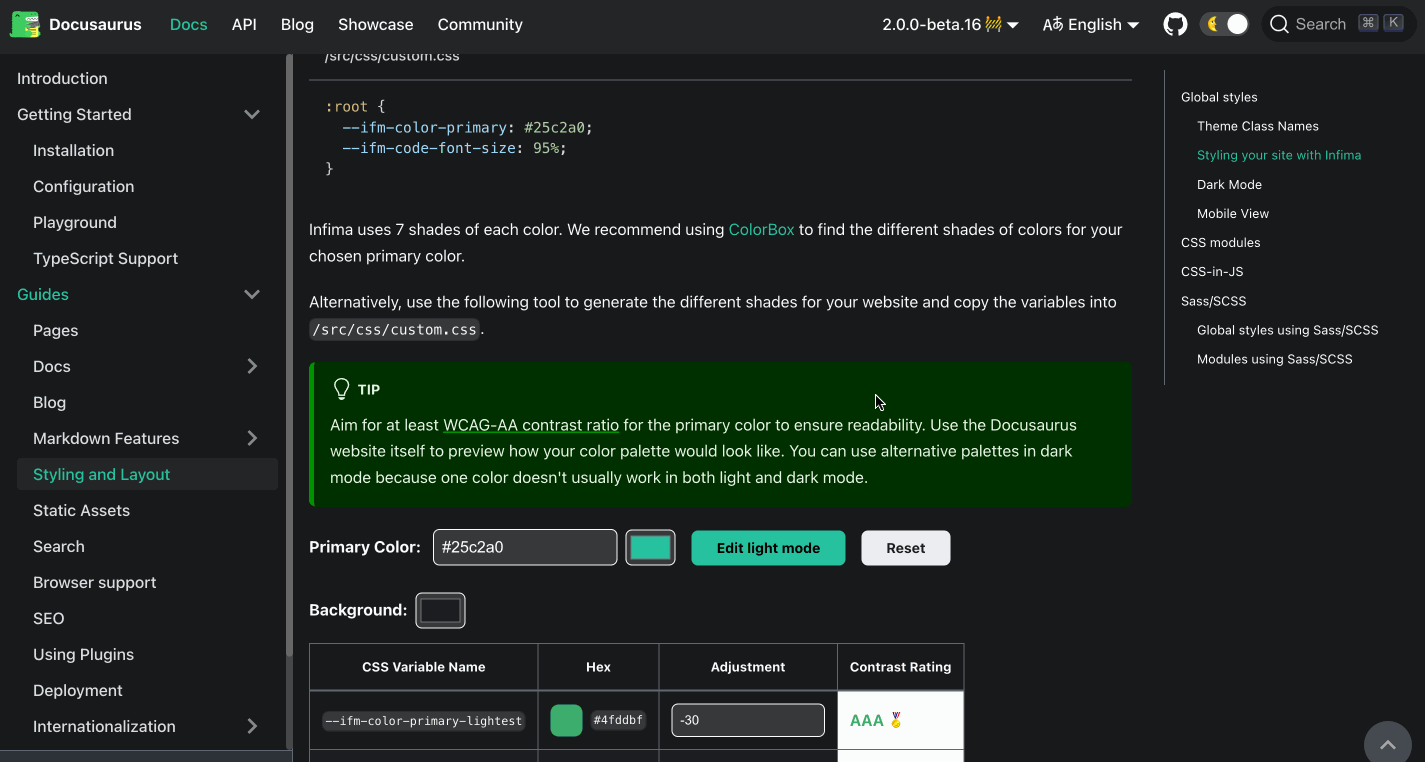Open the GitHub repository icon
Screen dimensions: 1425x762
[1175, 24]
